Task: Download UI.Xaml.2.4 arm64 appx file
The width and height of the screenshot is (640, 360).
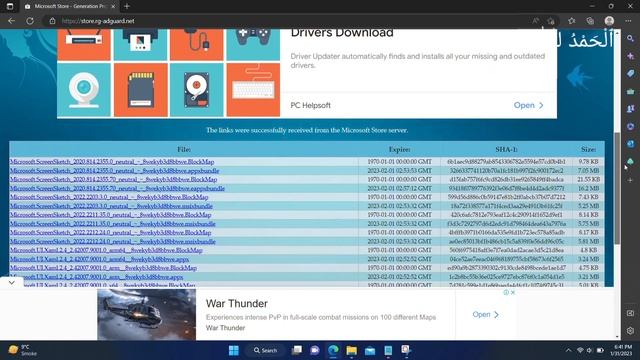Action: pos(99,259)
